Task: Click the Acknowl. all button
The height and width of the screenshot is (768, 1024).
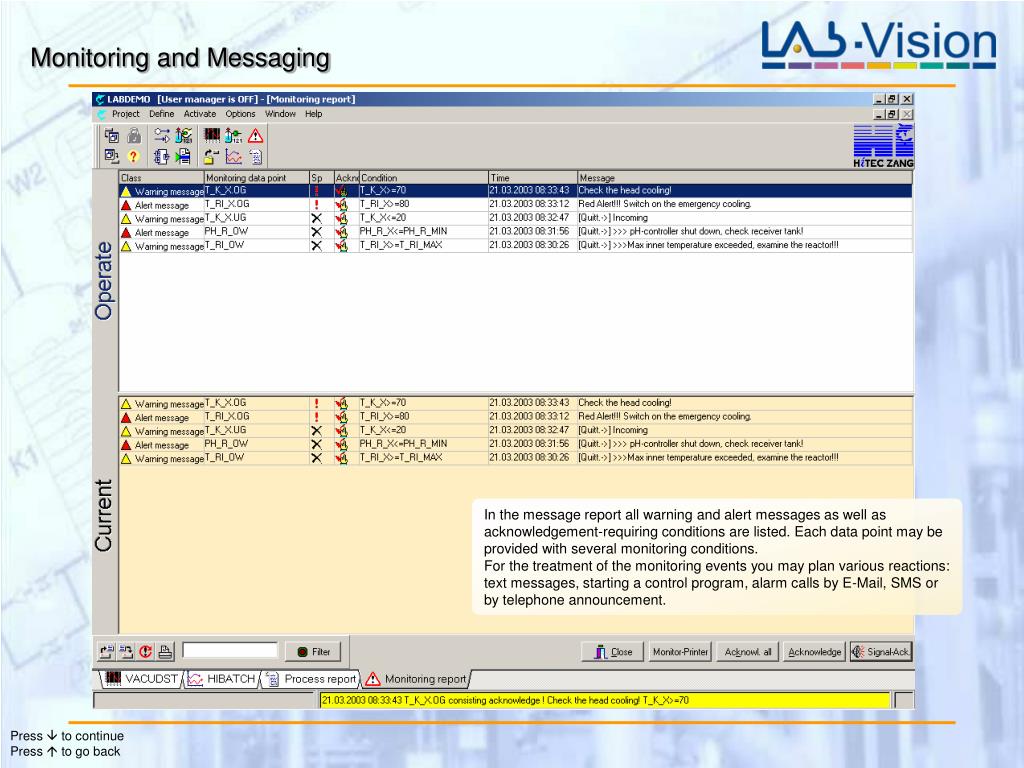Action: tap(748, 652)
